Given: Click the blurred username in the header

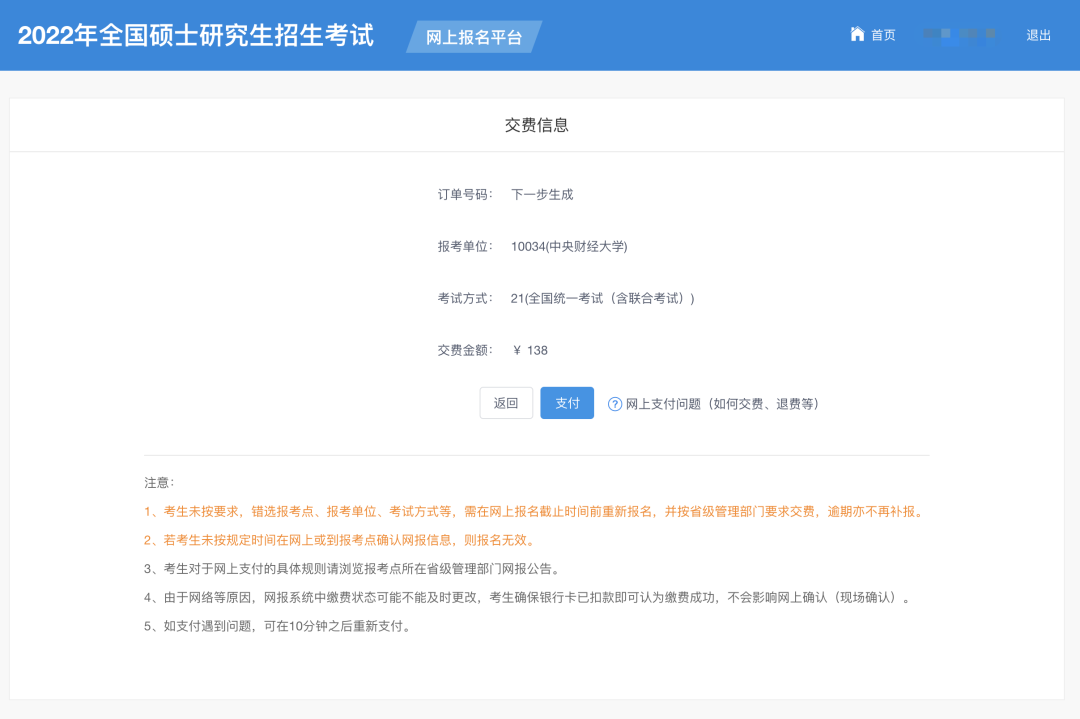Looking at the screenshot, I should coord(959,35).
